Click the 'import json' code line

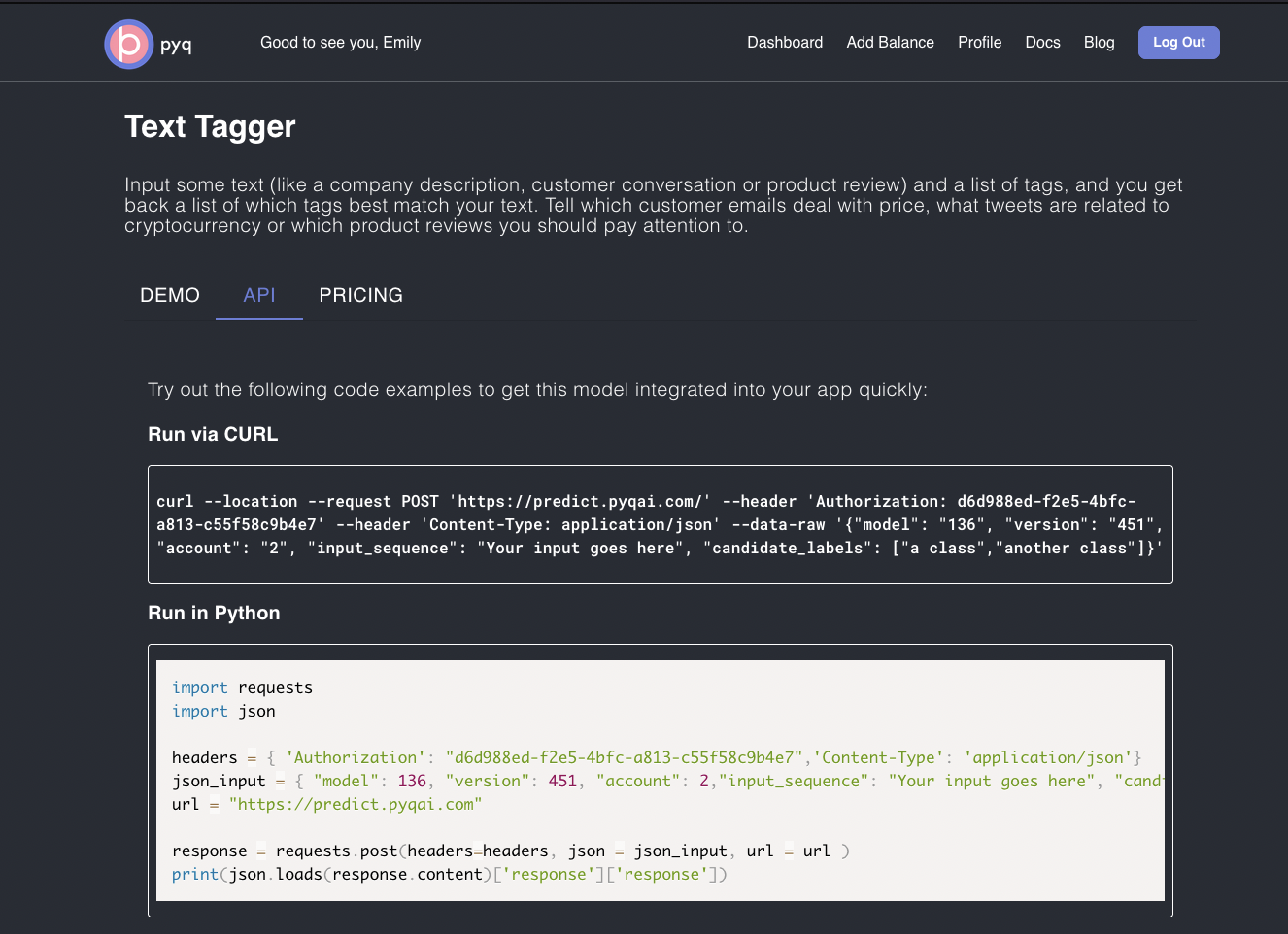tap(223, 711)
